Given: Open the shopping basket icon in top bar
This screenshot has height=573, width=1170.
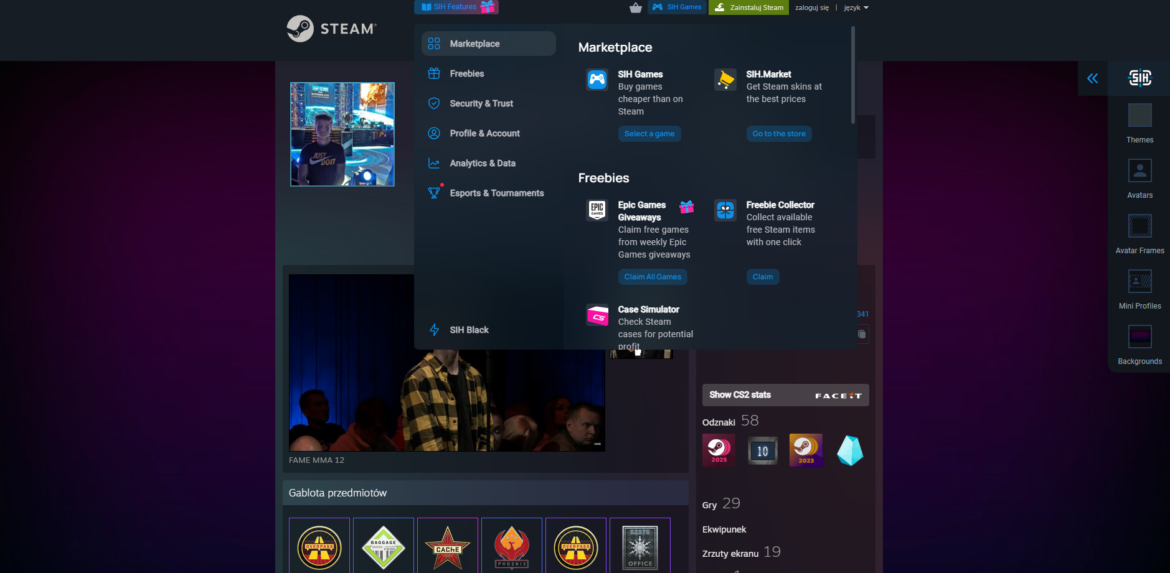Looking at the screenshot, I should [x=636, y=7].
